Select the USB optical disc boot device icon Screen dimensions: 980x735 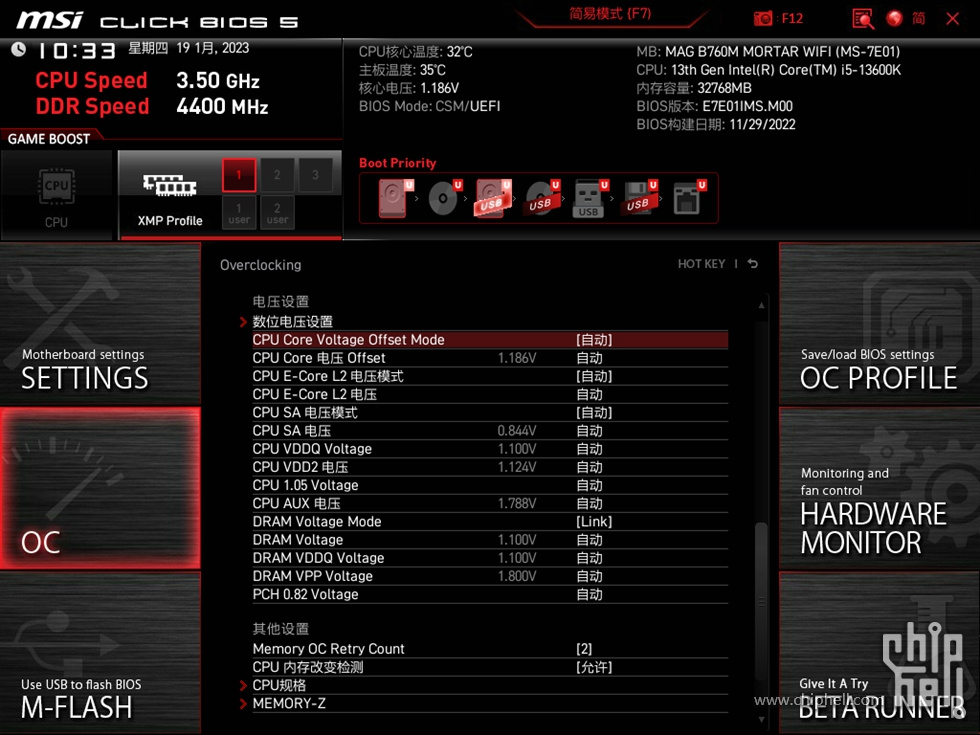pos(541,198)
